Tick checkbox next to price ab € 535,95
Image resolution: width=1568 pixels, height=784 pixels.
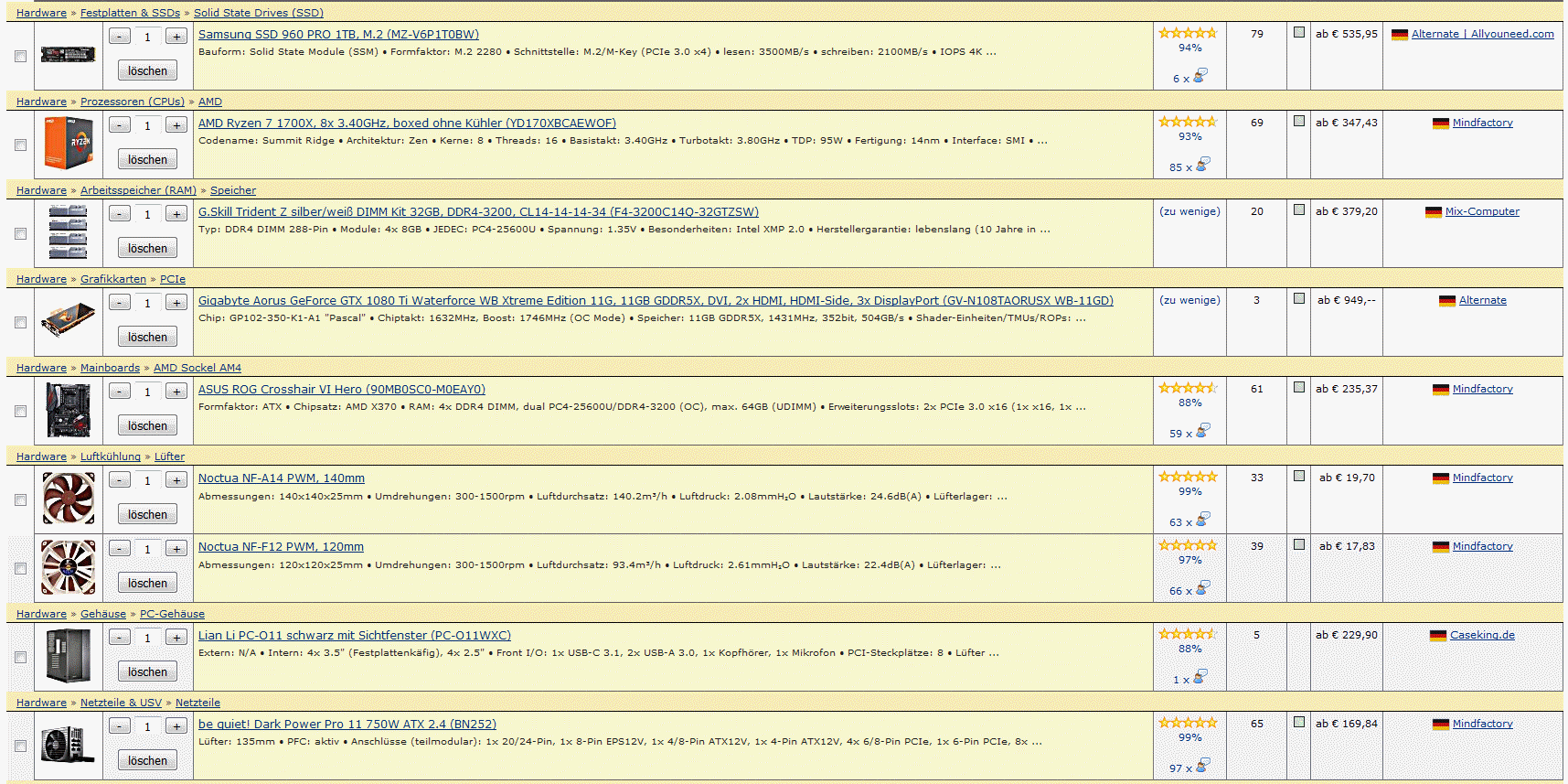pyautogui.click(x=1298, y=32)
